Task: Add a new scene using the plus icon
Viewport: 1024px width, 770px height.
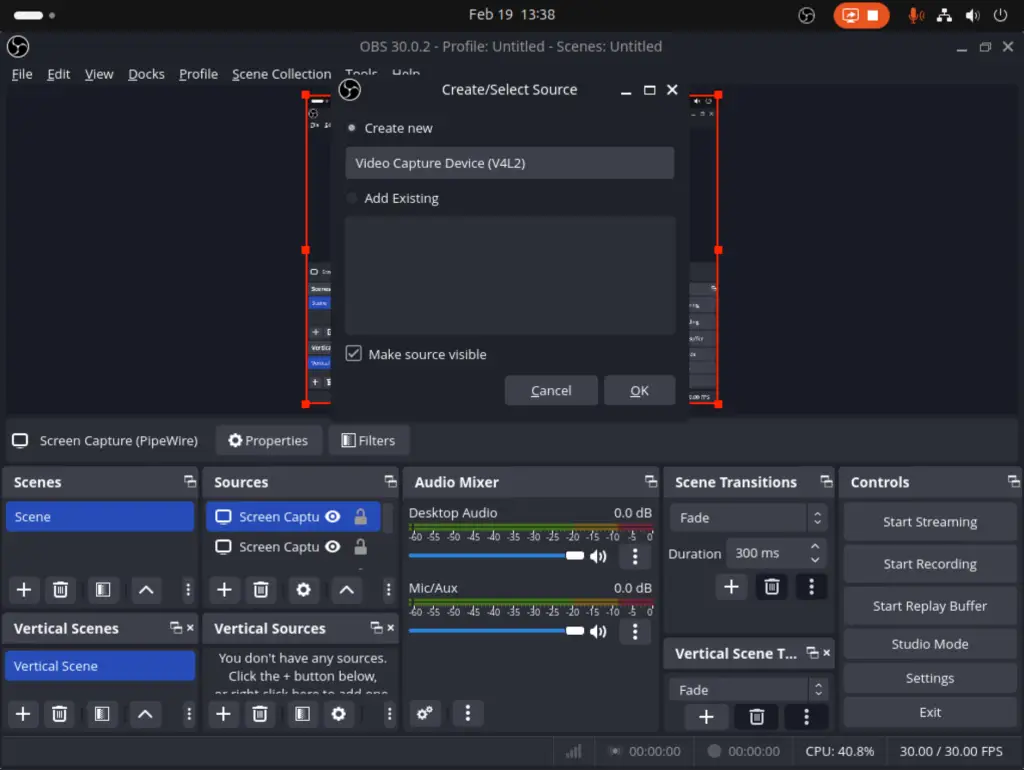Action: pyautogui.click(x=23, y=590)
